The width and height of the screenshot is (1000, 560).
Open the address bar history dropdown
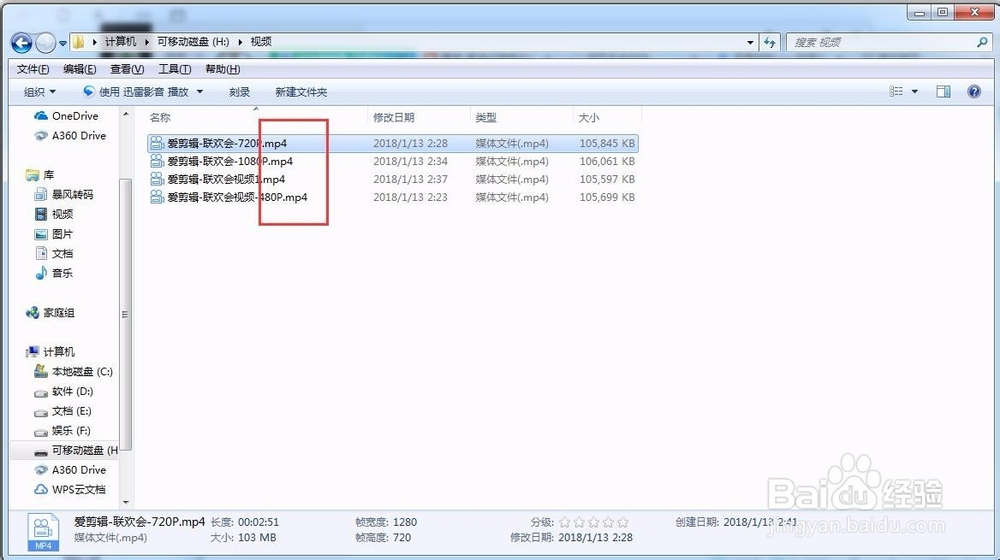pos(750,43)
